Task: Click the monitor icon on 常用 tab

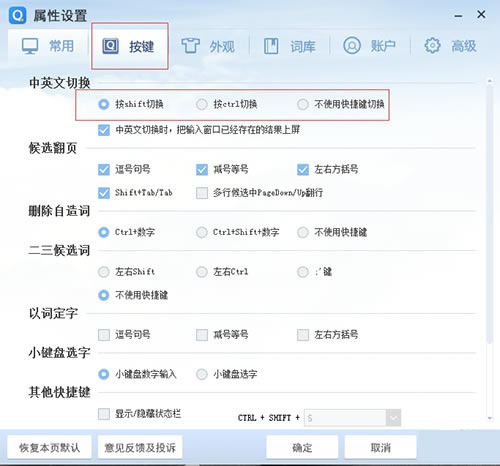Action: tap(30, 46)
